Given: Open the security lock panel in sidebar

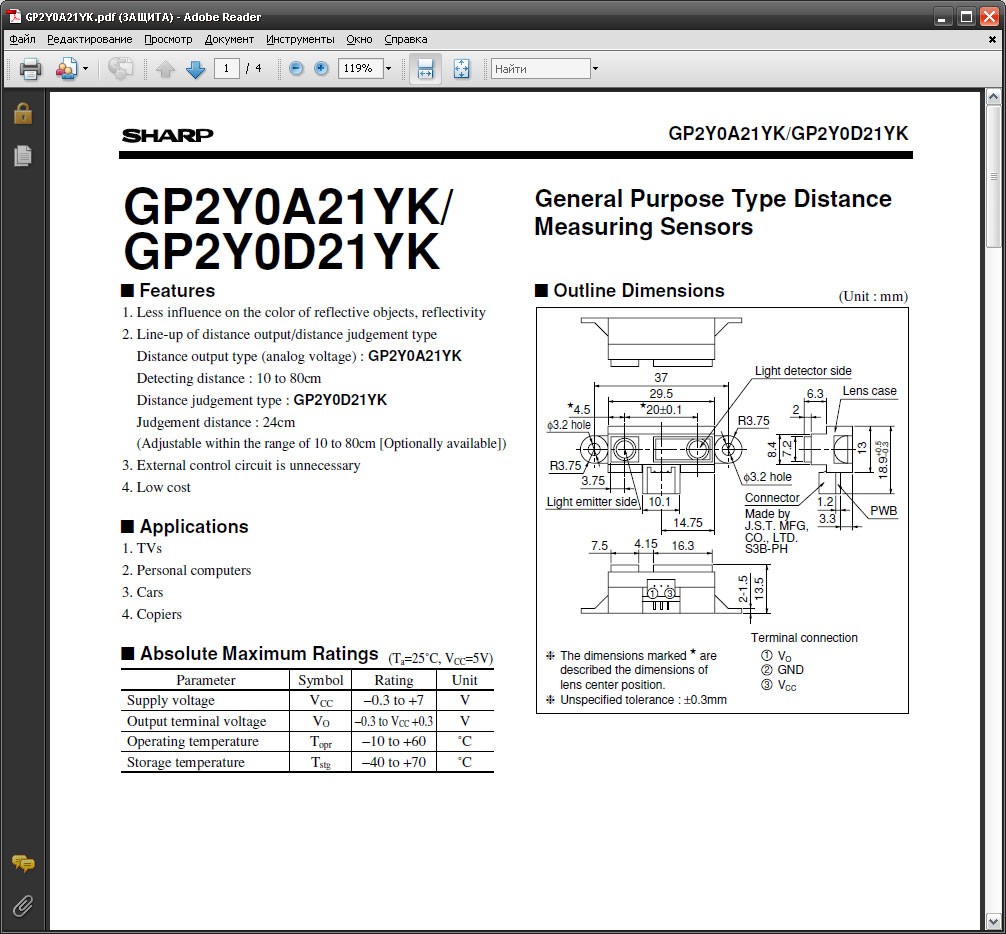Looking at the screenshot, I should pos(22,114).
